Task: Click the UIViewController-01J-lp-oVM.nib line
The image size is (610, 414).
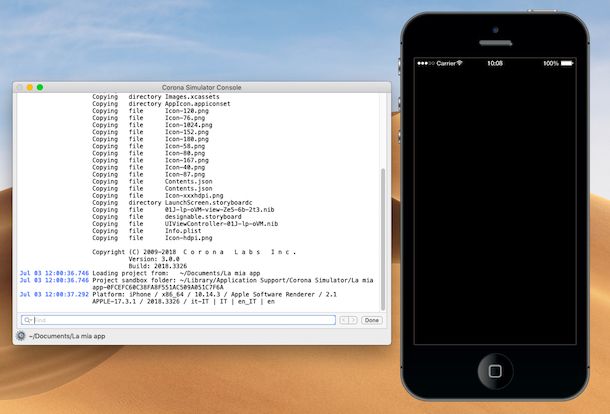Action: (185, 224)
